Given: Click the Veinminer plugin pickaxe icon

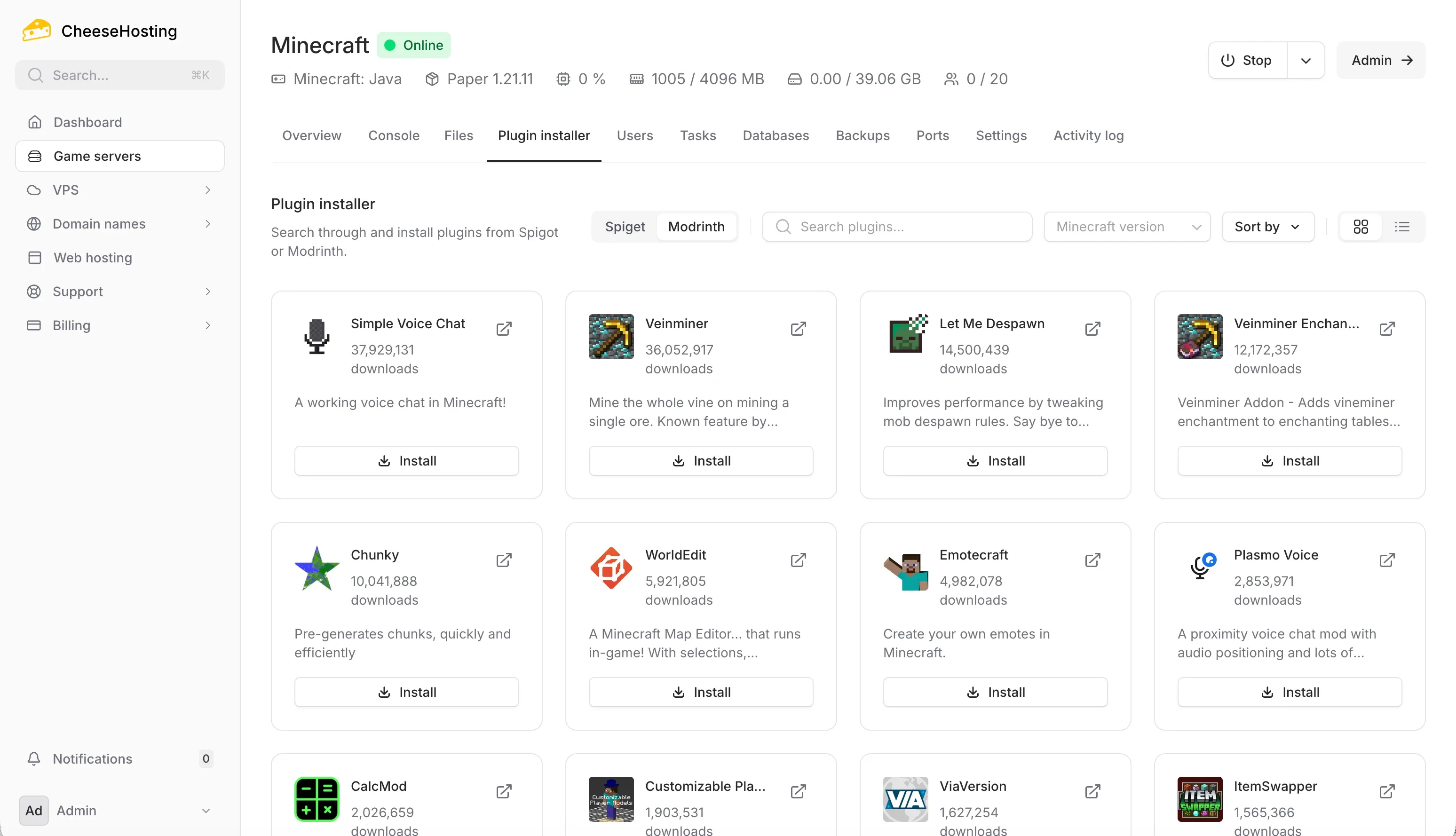Looking at the screenshot, I should click(610, 337).
